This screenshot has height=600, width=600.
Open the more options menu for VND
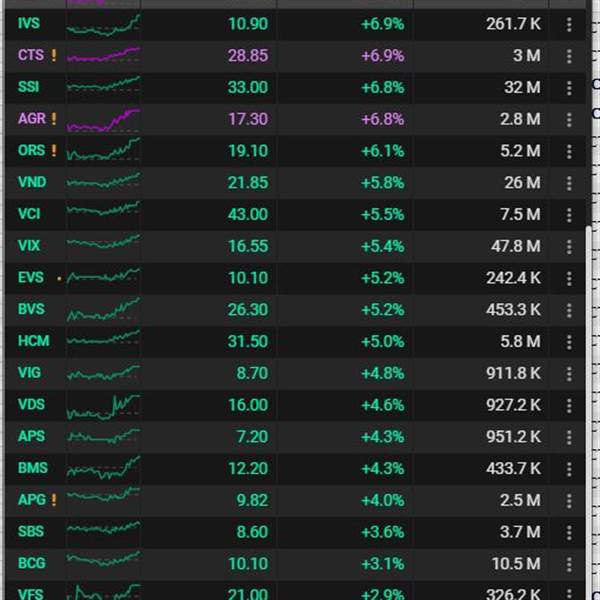click(x=569, y=183)
